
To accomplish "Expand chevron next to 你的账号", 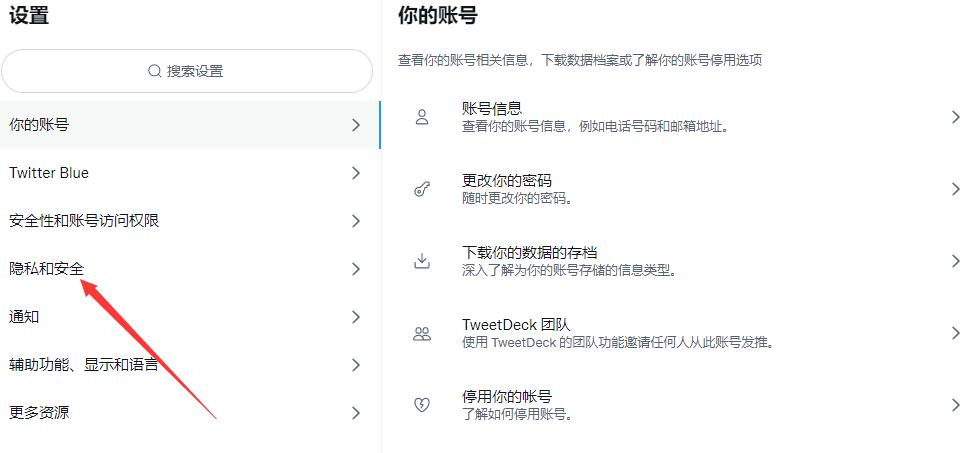I will click(x=356, y=125).
